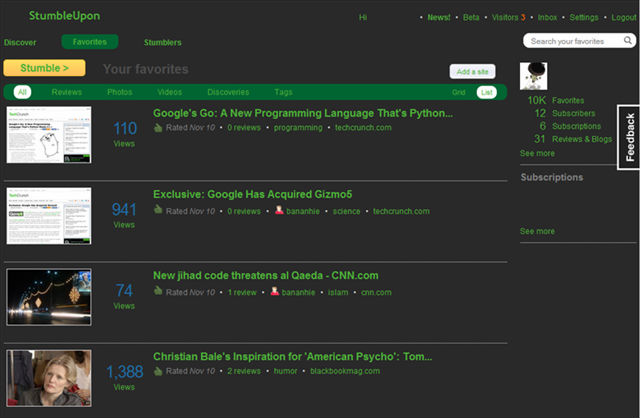Click the Logout link

[x=624, y=18]
